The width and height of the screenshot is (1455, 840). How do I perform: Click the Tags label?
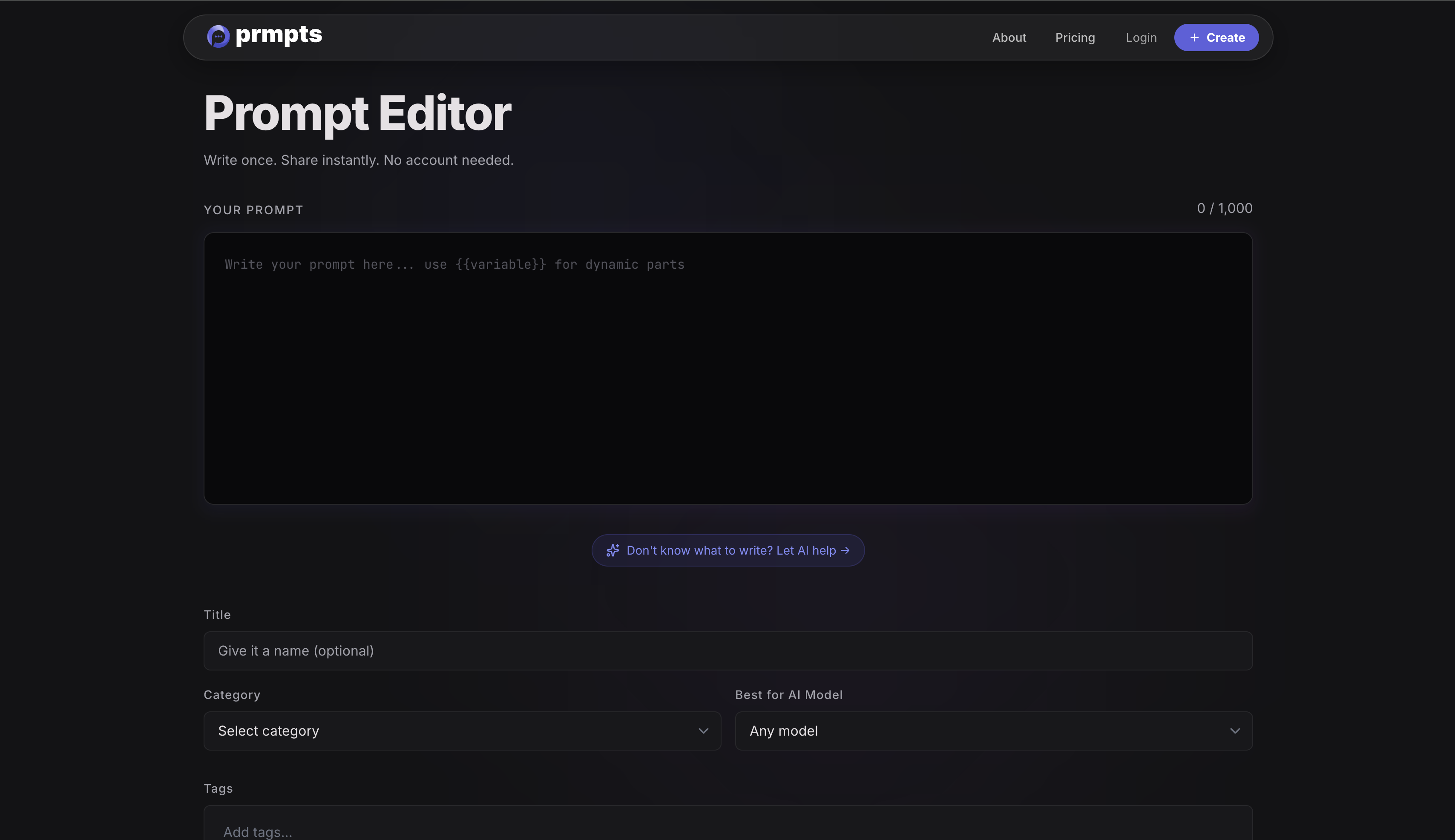(x=218, y=788)
